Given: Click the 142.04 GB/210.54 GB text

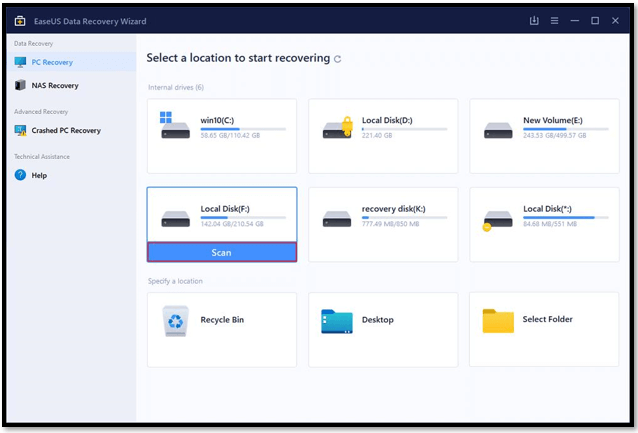Looking at the screenshot, I should [232, 224].
